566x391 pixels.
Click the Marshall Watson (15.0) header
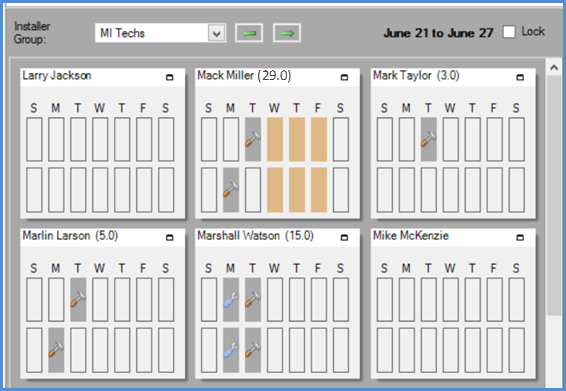255,236
